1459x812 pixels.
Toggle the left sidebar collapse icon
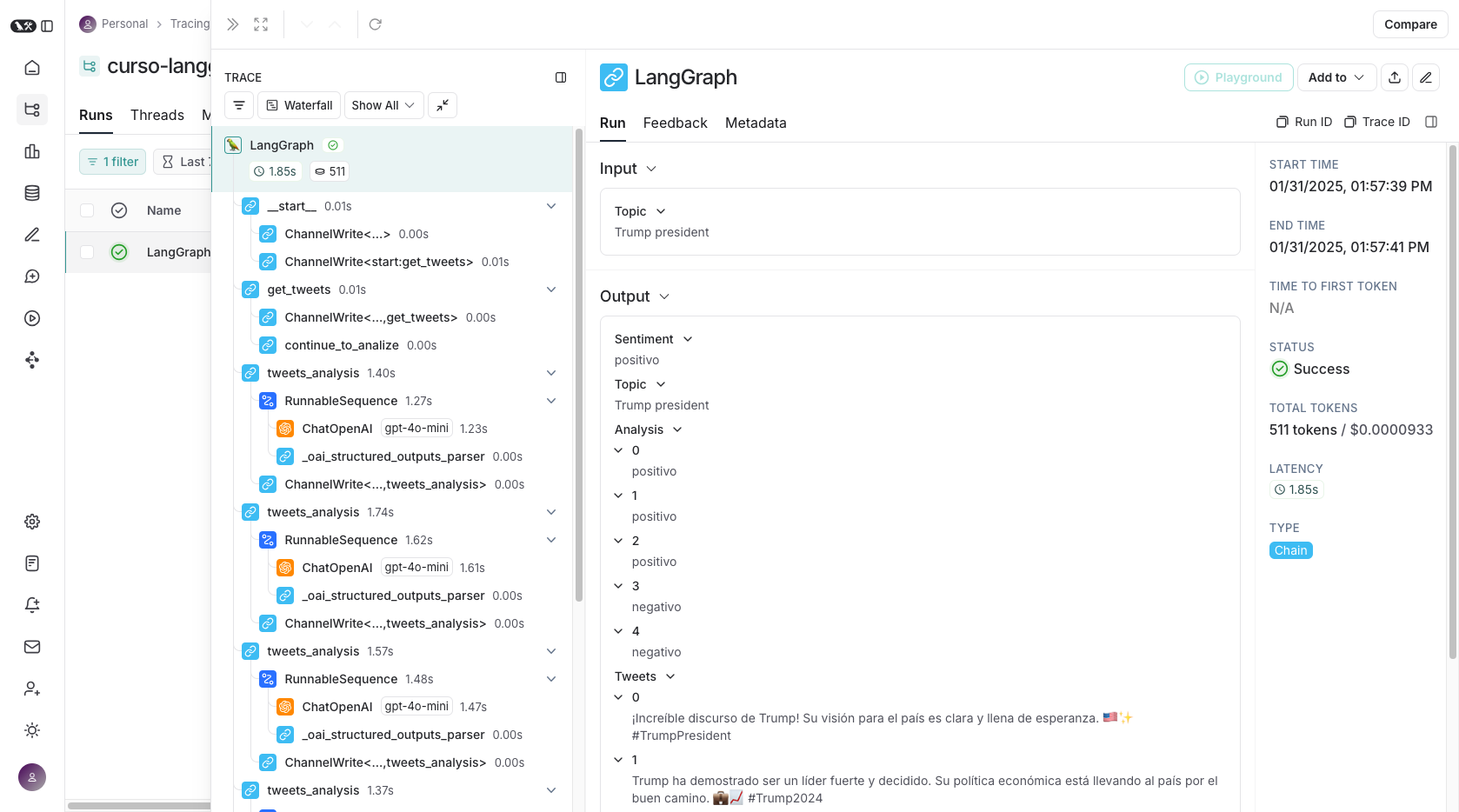(x=47, y=26)
